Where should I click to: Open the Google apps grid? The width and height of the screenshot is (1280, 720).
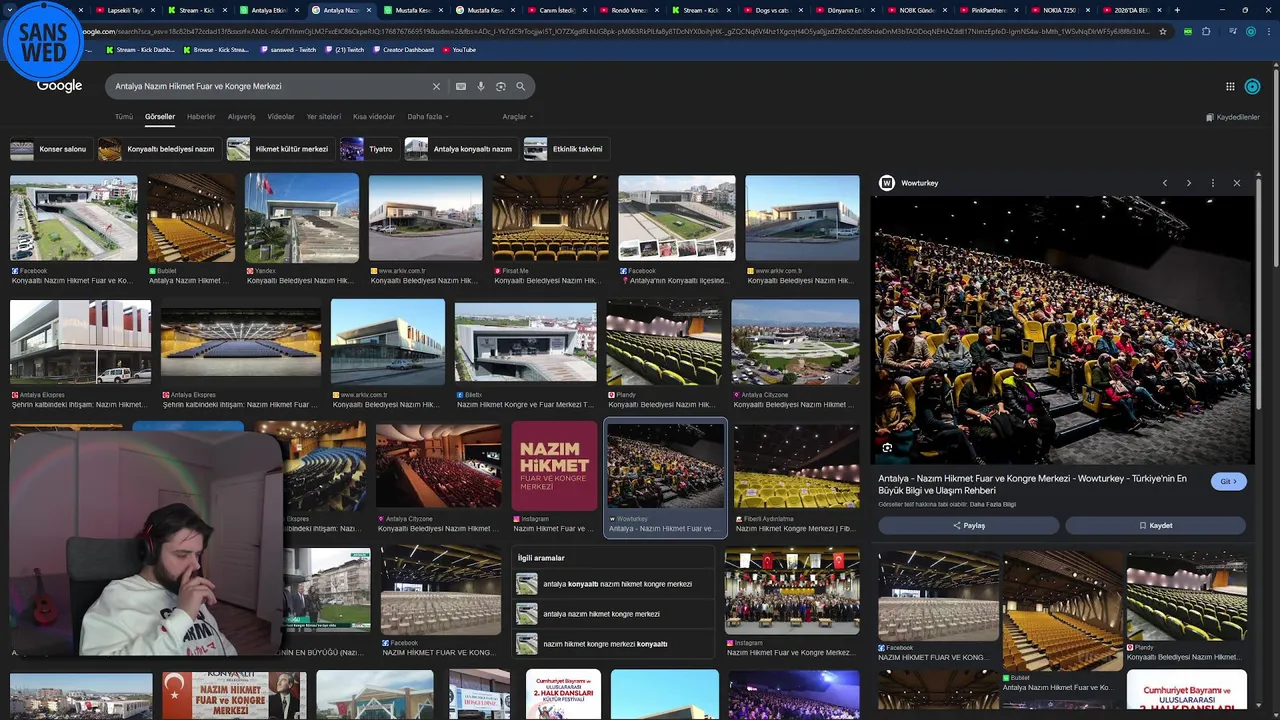1230,87
